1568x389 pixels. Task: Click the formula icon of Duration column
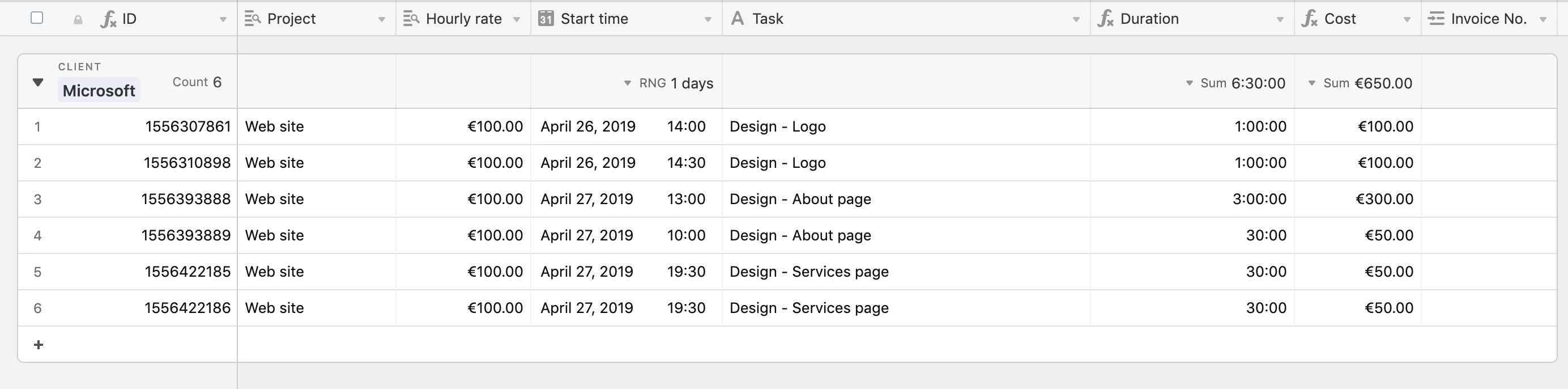(x=1105, y=19)
